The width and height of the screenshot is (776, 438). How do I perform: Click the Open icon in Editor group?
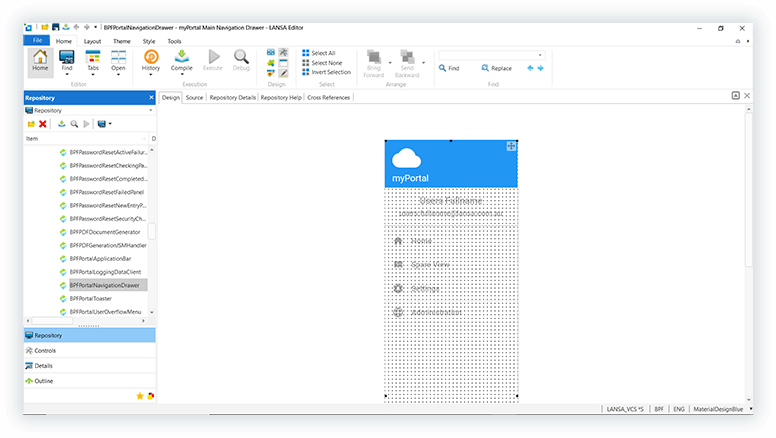118,57
